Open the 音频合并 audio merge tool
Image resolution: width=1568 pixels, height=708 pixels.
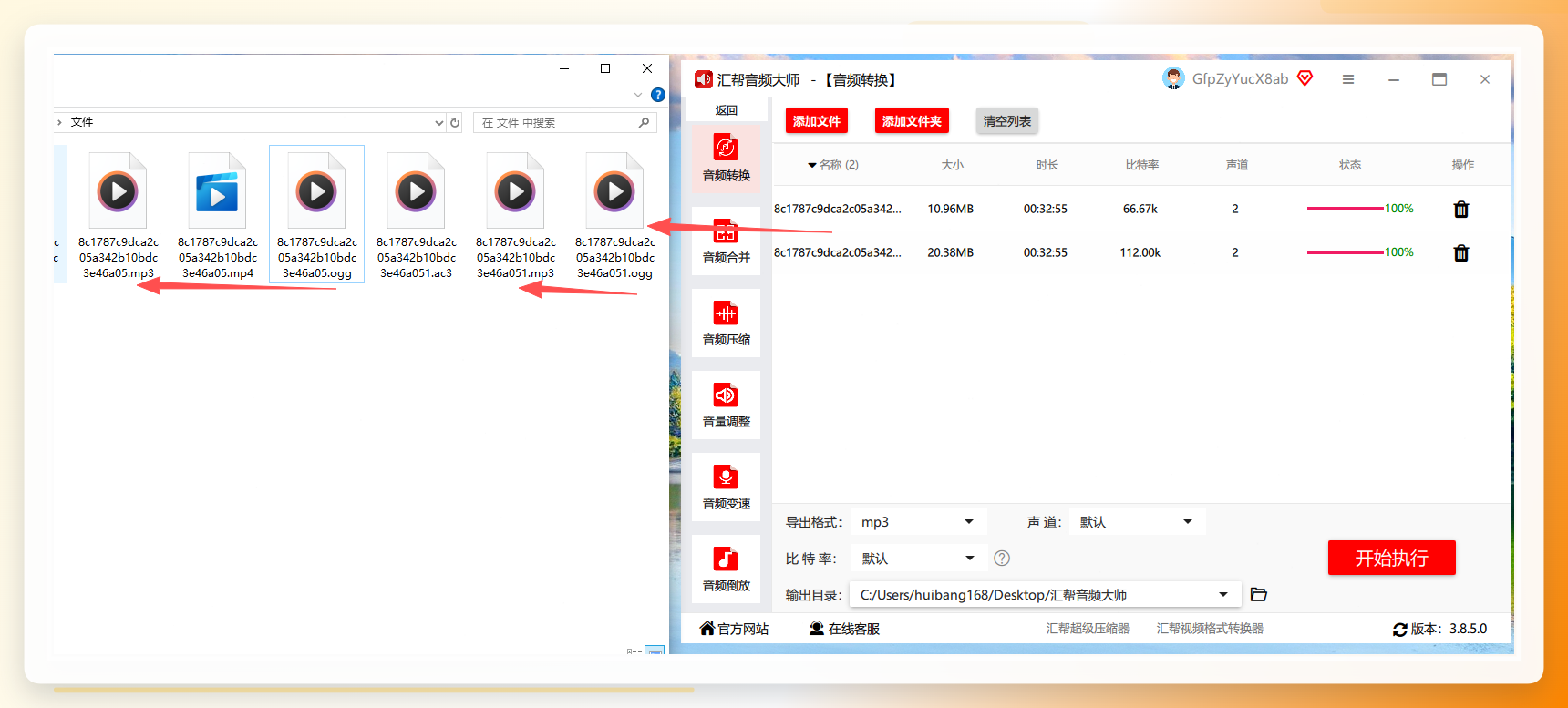click(726, 241)
